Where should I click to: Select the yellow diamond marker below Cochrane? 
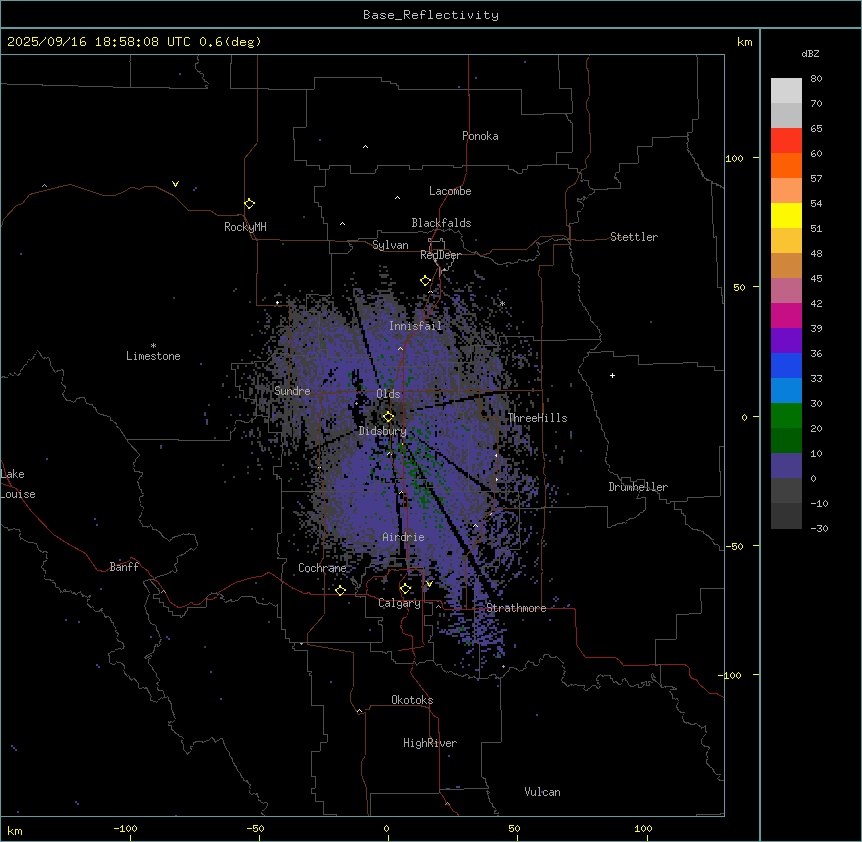[340, 591]
